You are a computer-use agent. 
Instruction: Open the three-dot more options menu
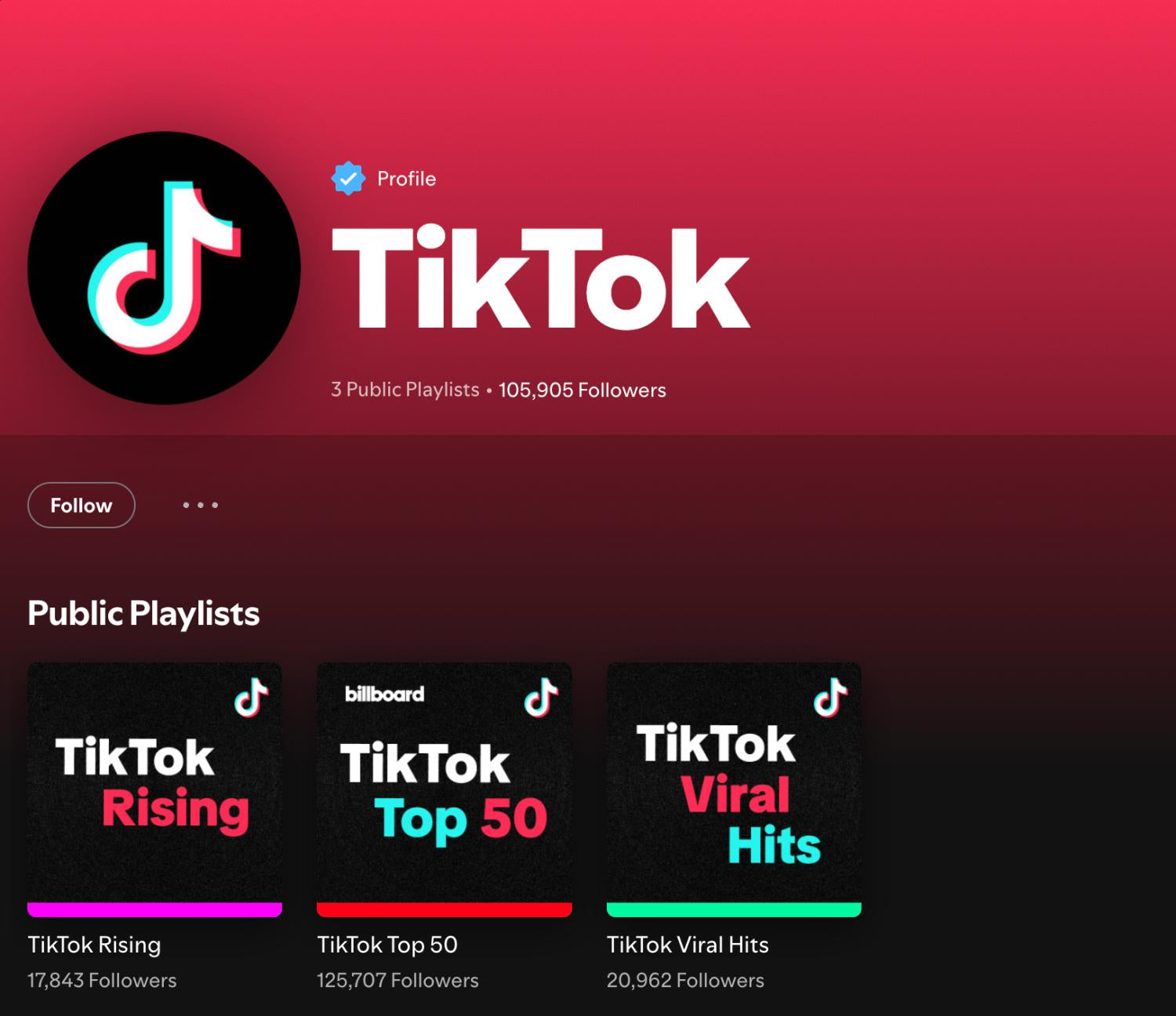(x=201, y=505)
